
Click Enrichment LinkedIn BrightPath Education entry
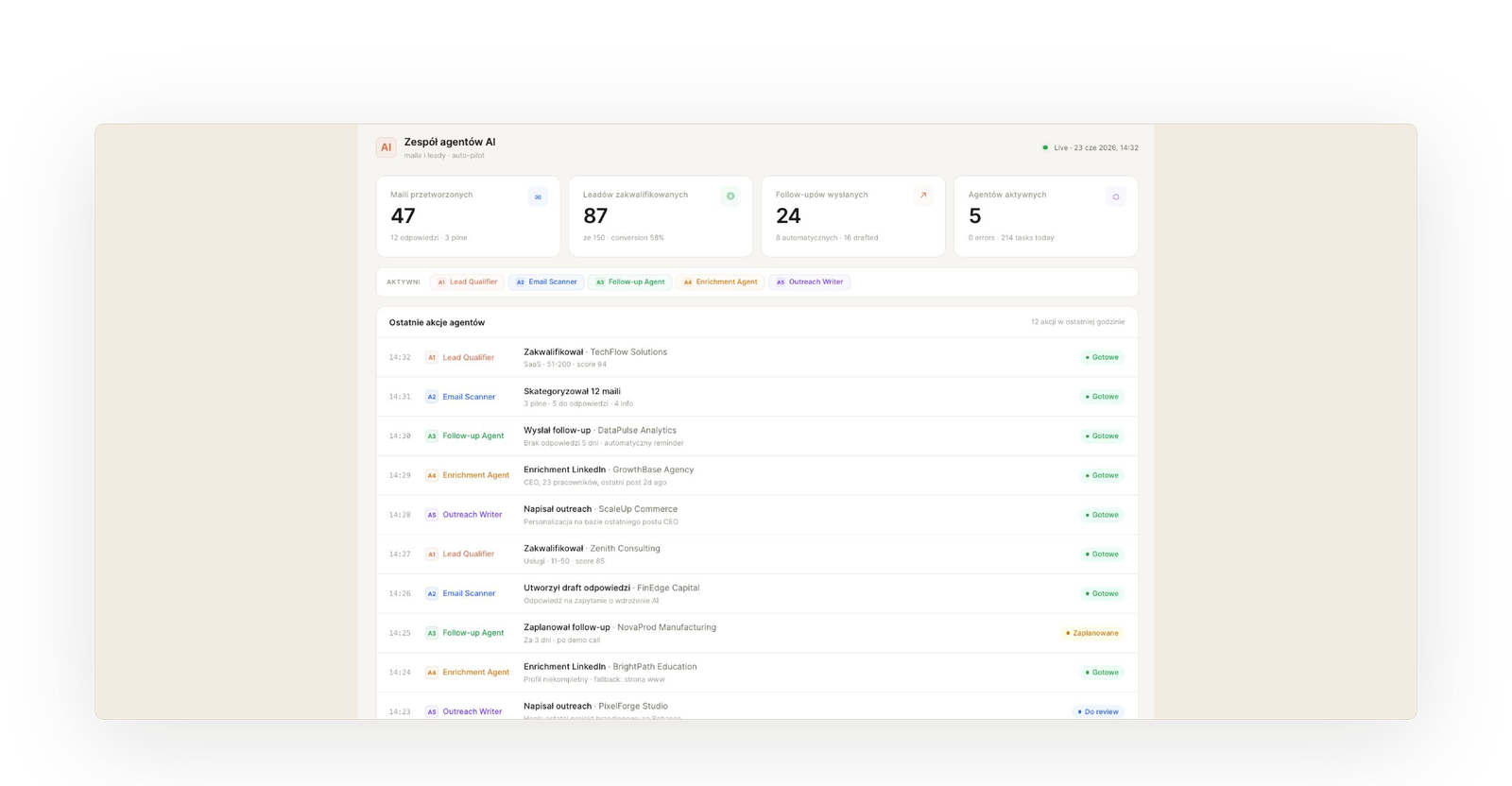(x=610, y=667)
